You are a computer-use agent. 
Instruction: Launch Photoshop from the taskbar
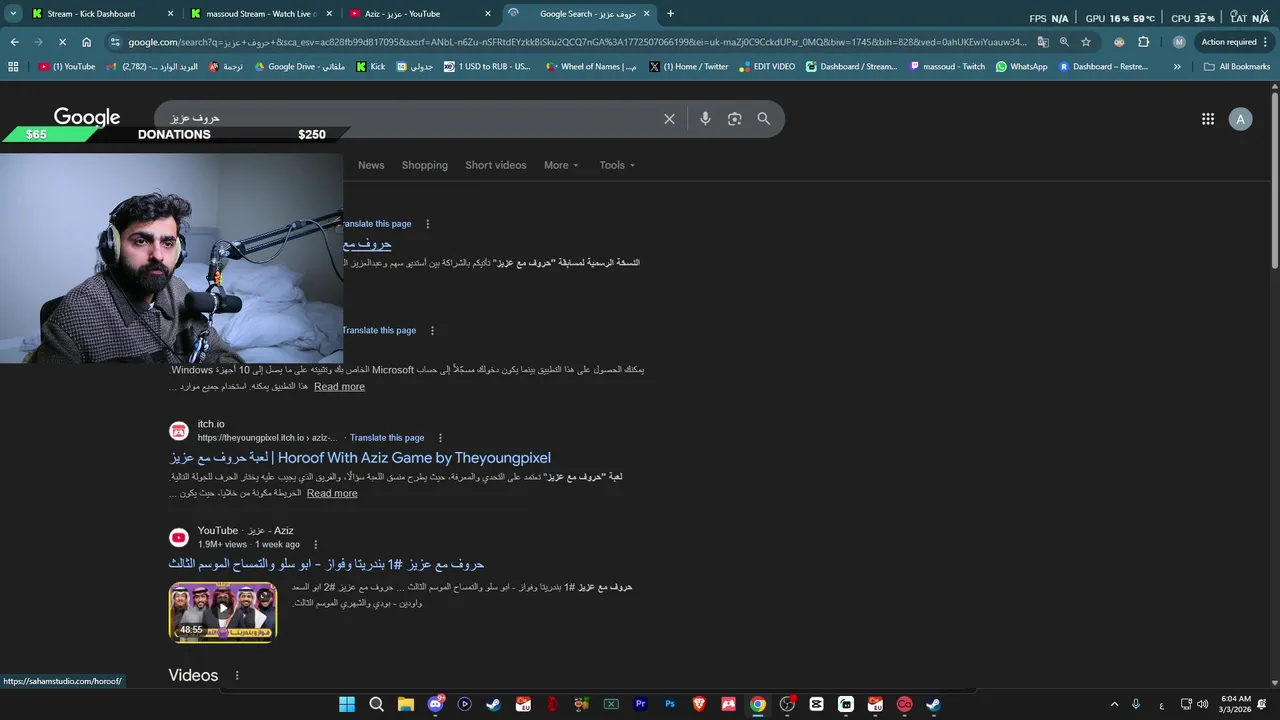point(670,704)
